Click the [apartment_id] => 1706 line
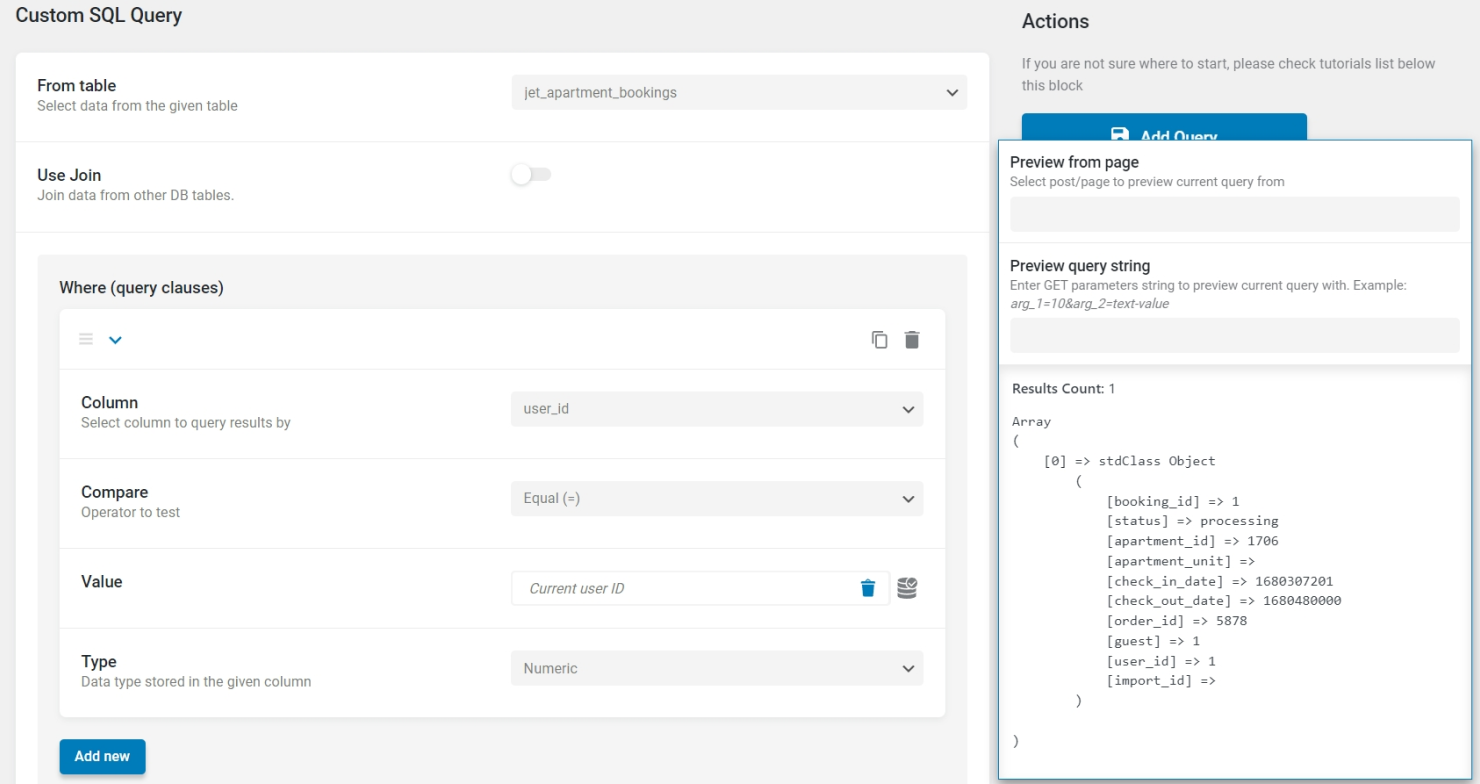 (x=1192, y=541)
